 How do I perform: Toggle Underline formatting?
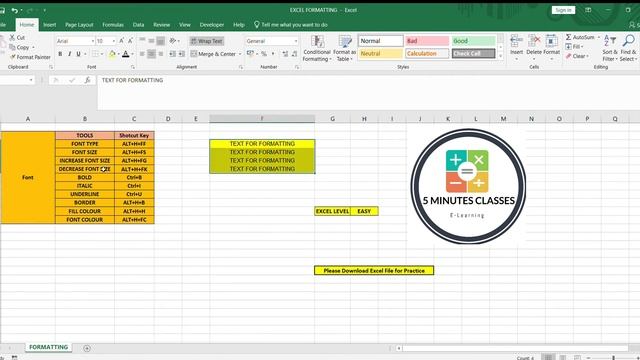click(x=78, y=54)
